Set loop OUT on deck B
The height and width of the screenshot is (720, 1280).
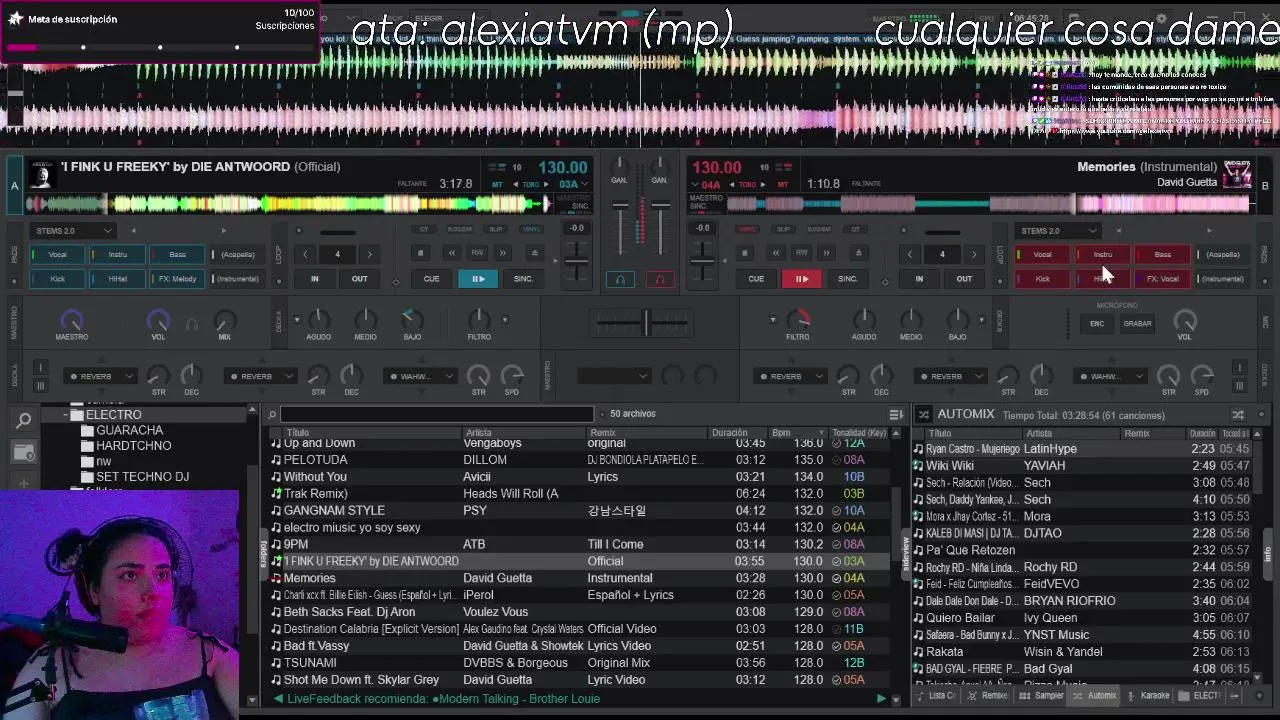point(964,279)
